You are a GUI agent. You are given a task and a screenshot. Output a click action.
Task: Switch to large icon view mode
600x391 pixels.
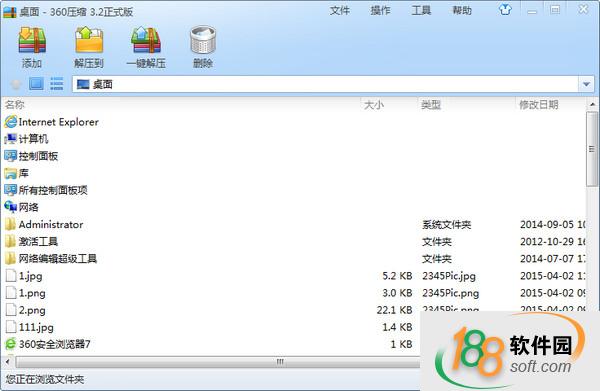pos(36,84)
